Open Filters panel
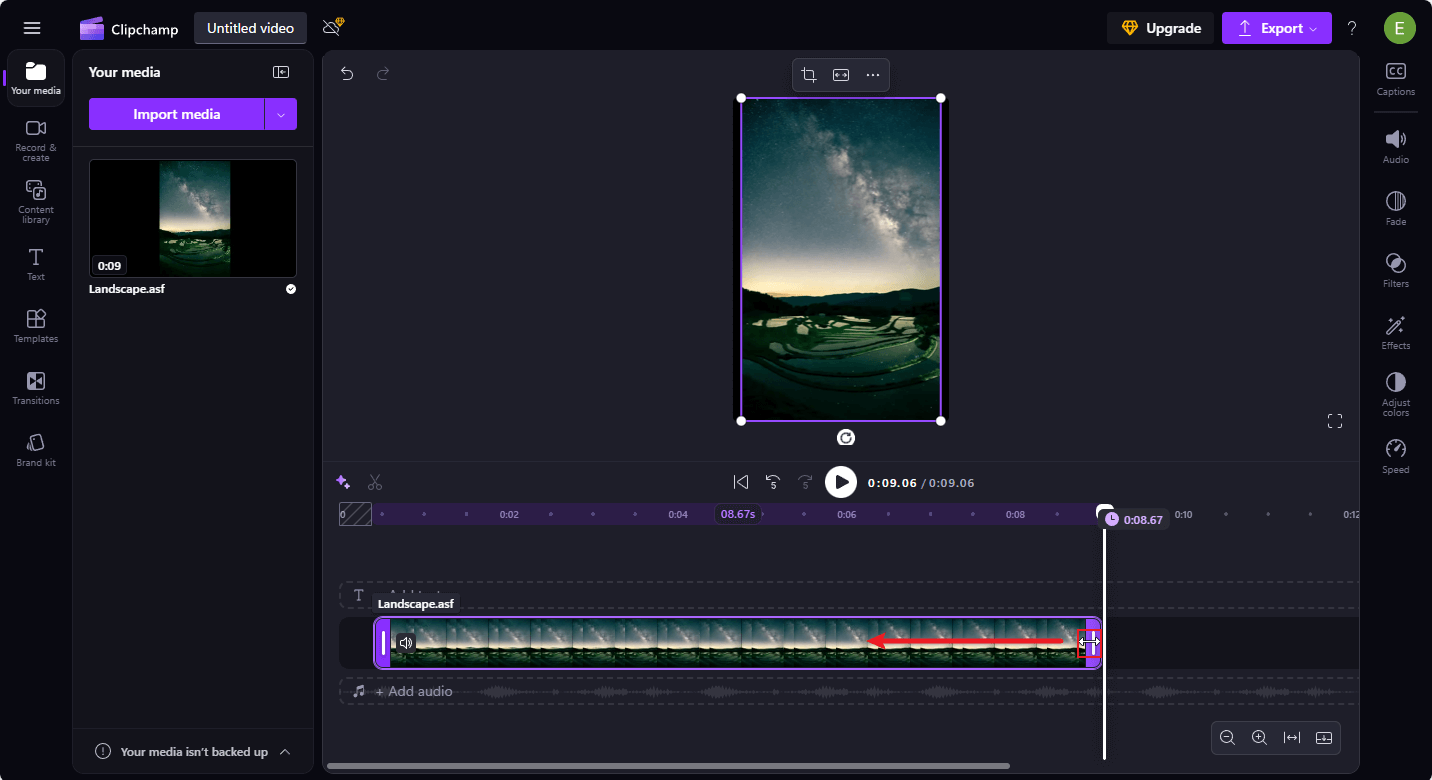 [1396, 270]
